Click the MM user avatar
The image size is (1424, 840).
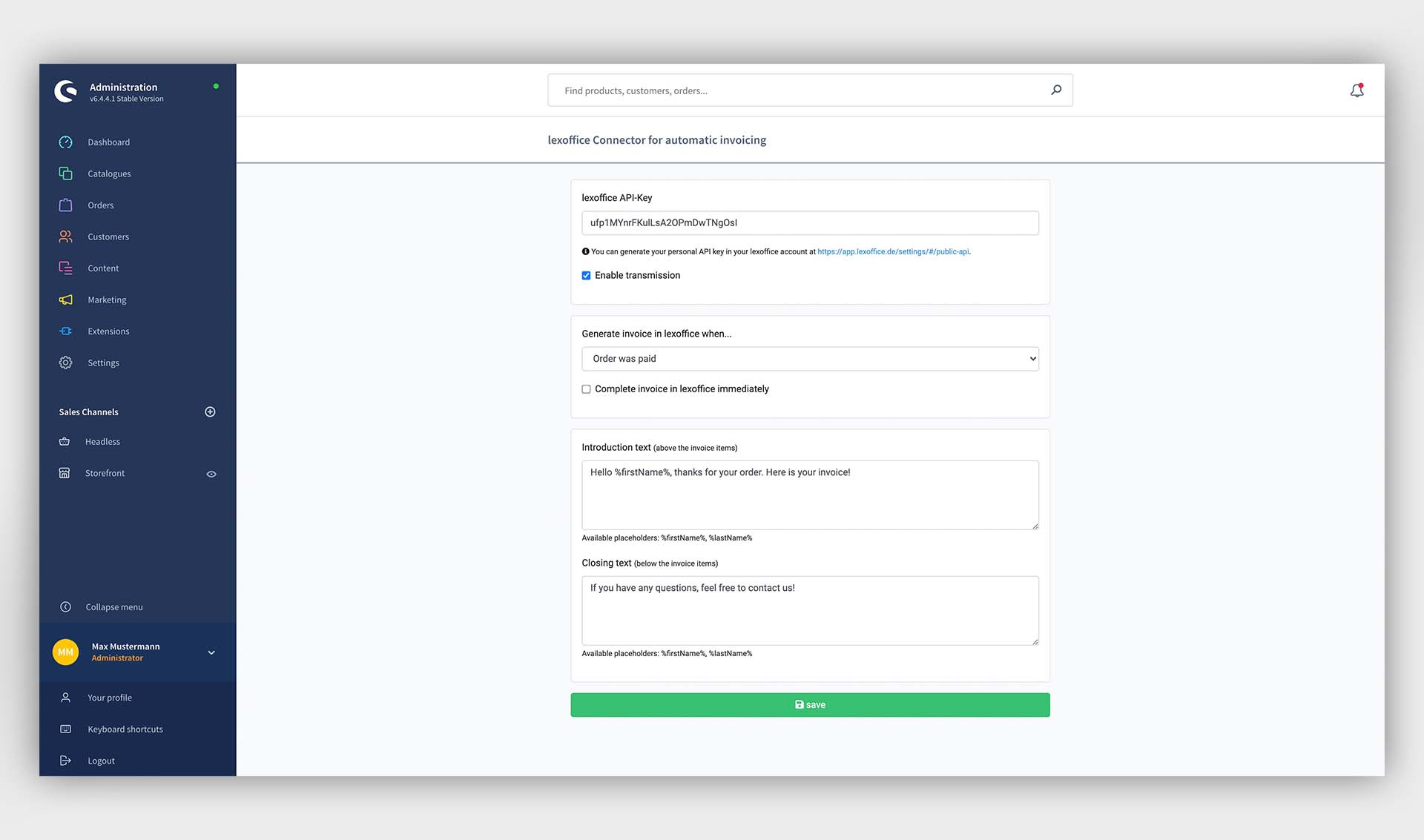tap(65, 652)
